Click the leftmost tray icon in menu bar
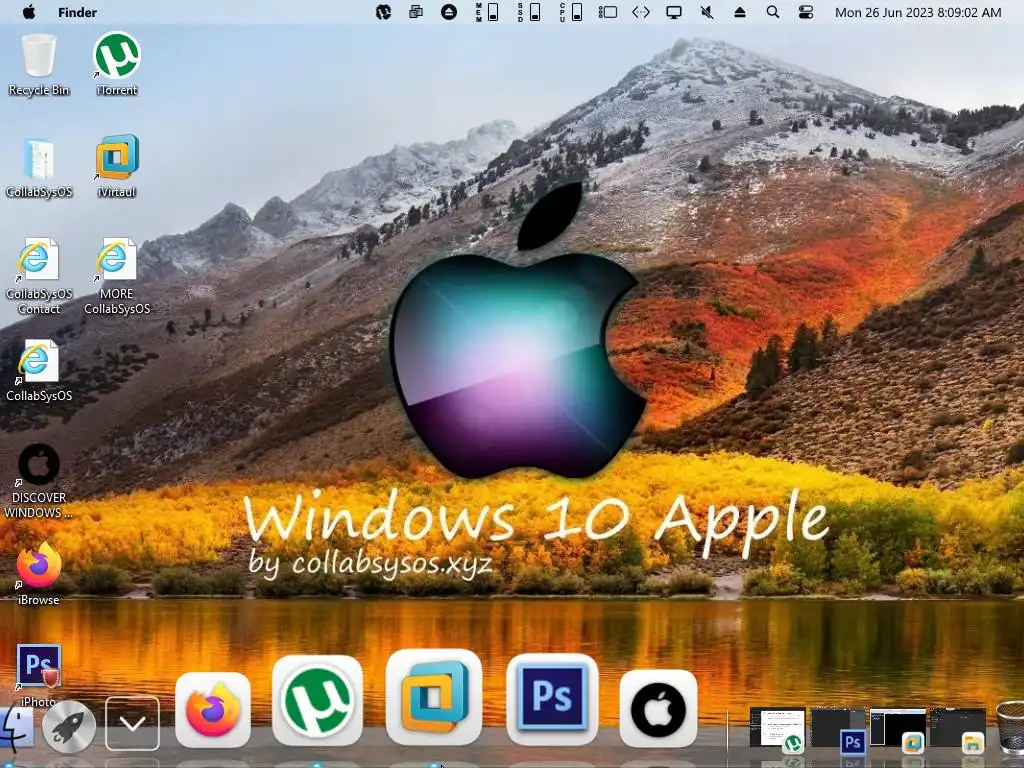This screenshot has height=768, width=1024. (x=383, y=12)
